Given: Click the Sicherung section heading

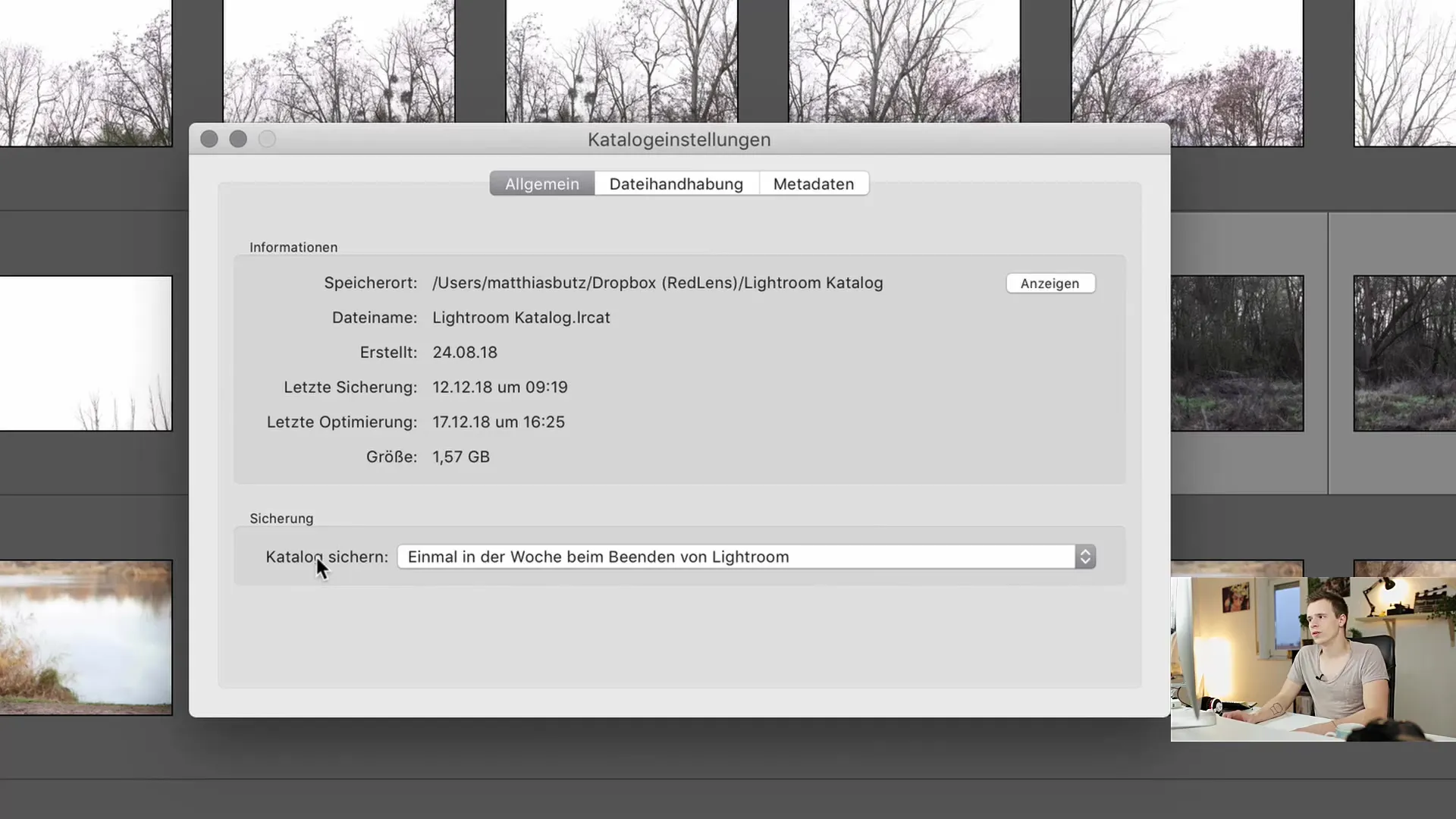Looking at the screenshot, I should tap(281, 519).
